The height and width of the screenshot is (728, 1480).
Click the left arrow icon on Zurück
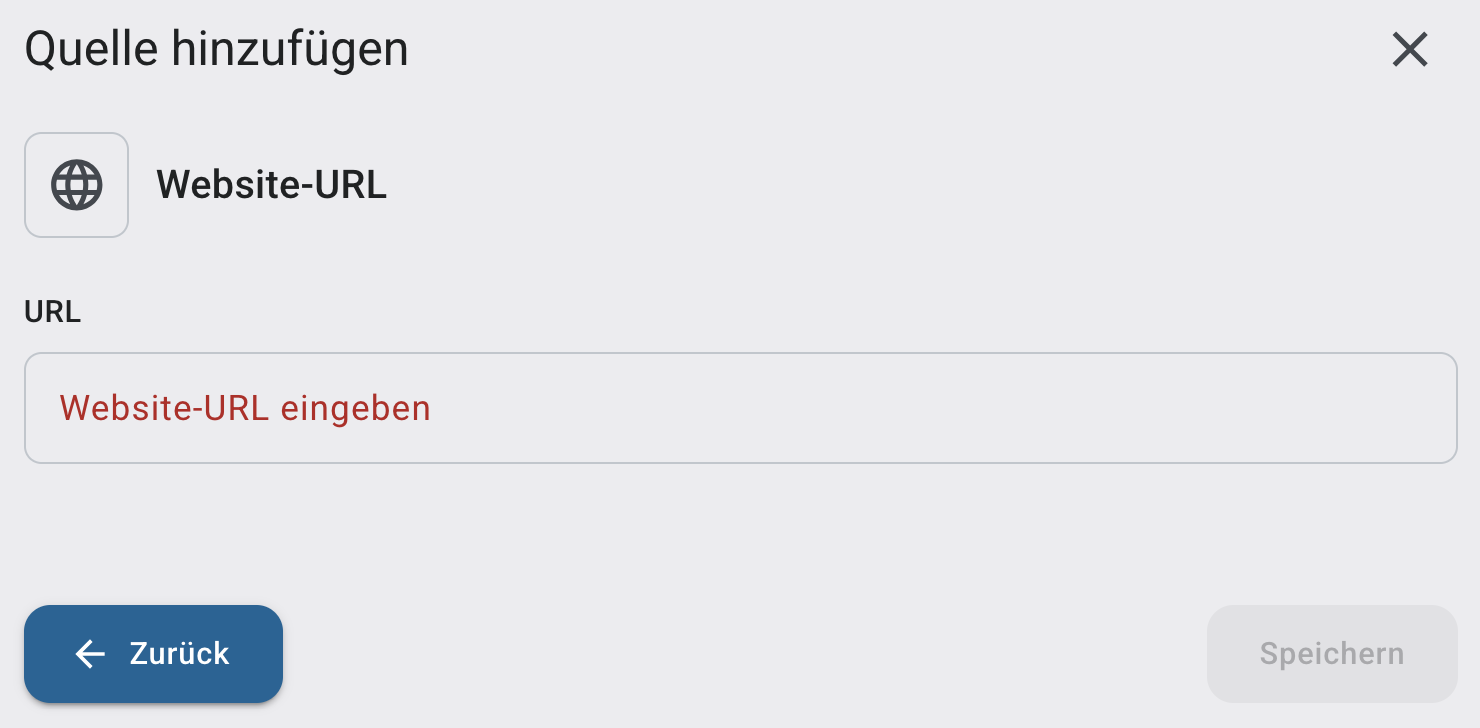click(x=90, y=654)
